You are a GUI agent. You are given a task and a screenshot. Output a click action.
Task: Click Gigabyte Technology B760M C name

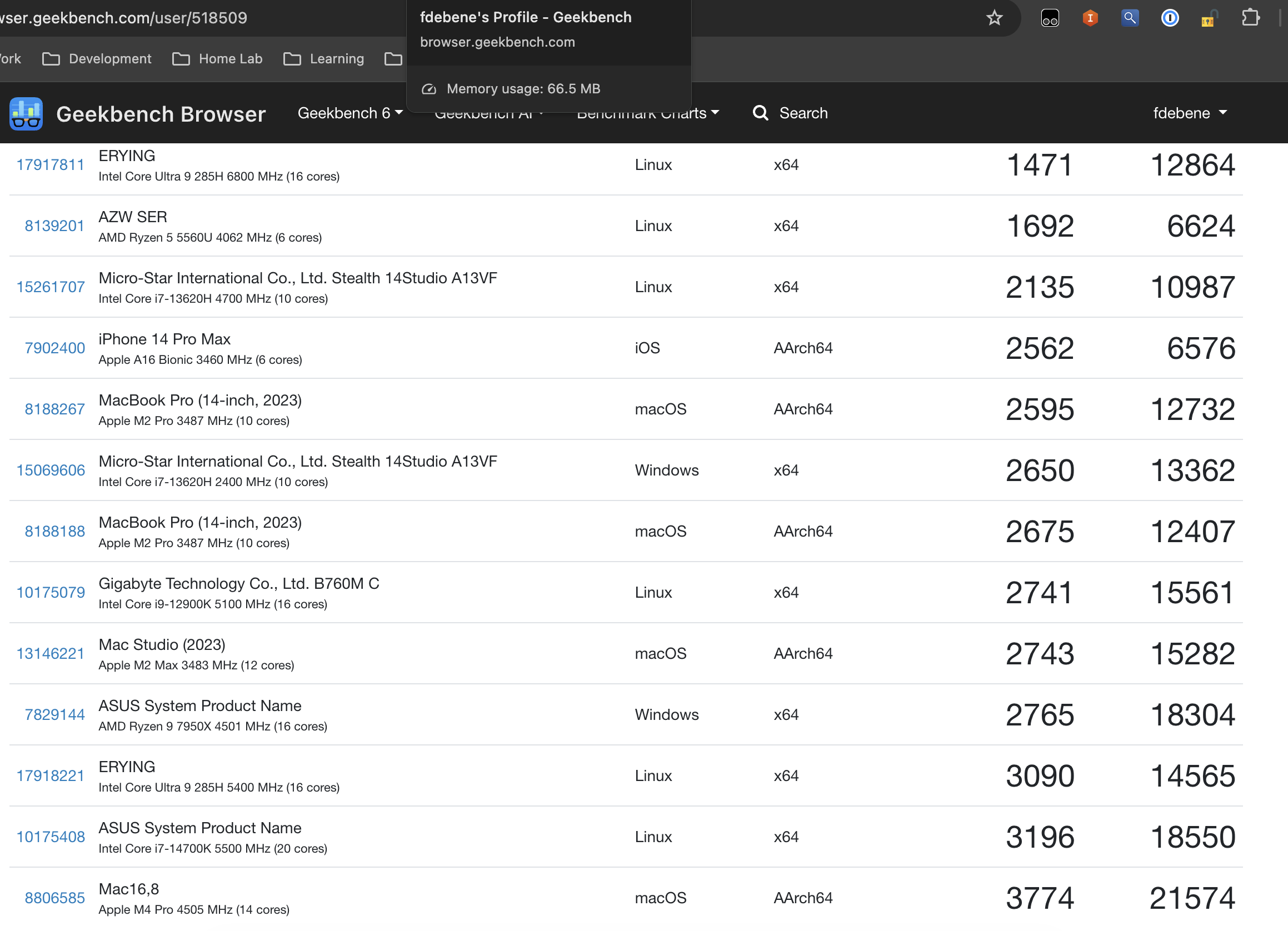coord(238,584)
